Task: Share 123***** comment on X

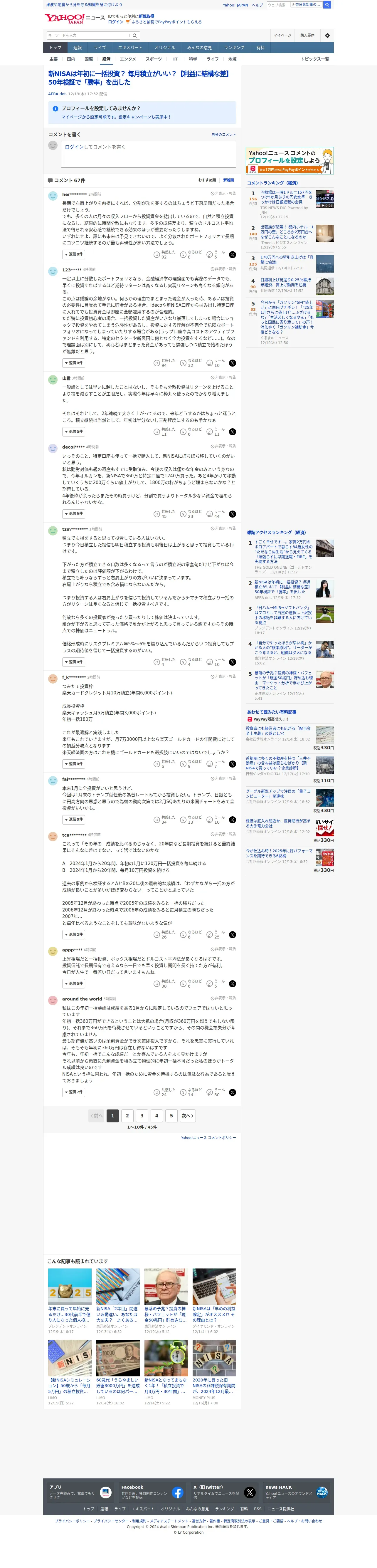Action: [232, 363]
